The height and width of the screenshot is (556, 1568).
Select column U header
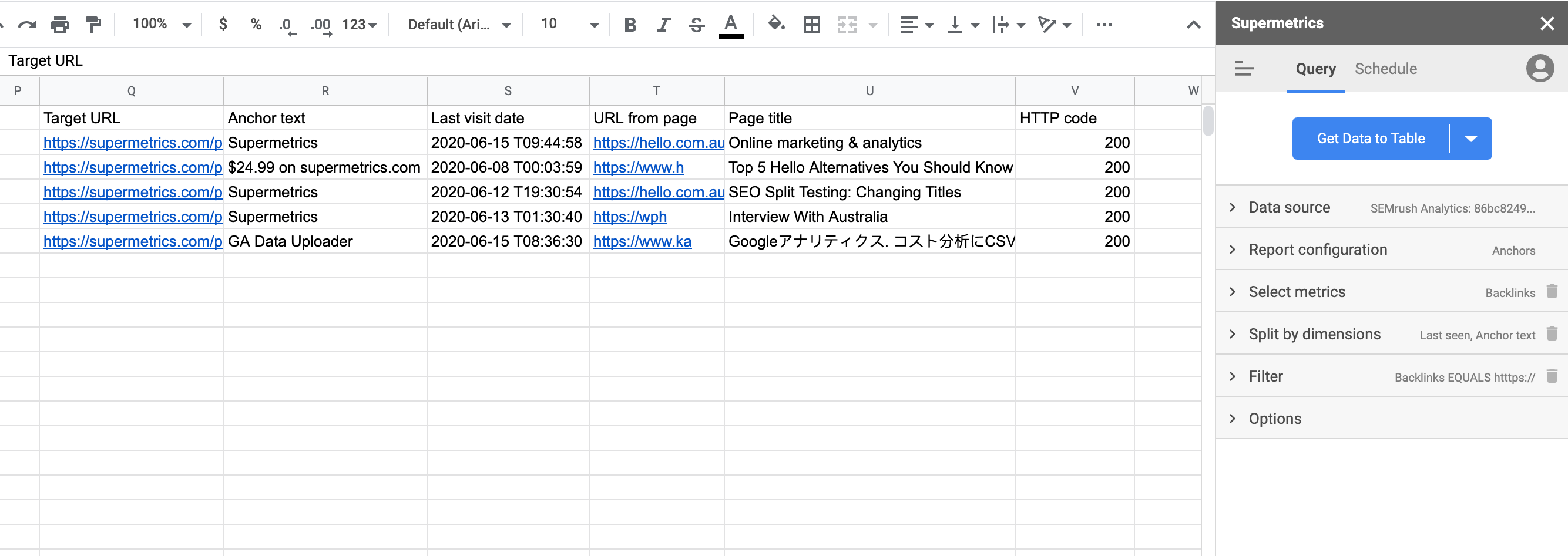[x=870, y=91]
